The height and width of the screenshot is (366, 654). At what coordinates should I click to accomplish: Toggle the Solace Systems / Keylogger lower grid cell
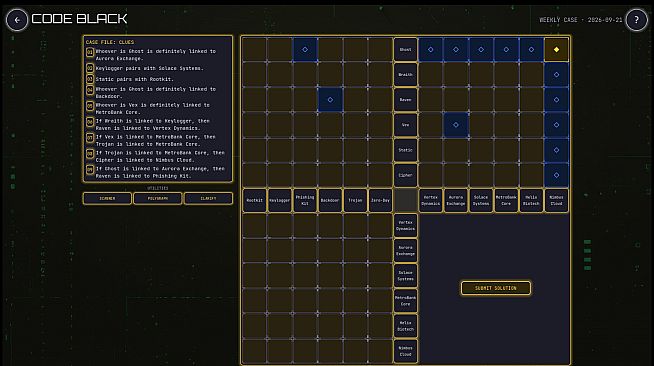click(x=279, y=276)
